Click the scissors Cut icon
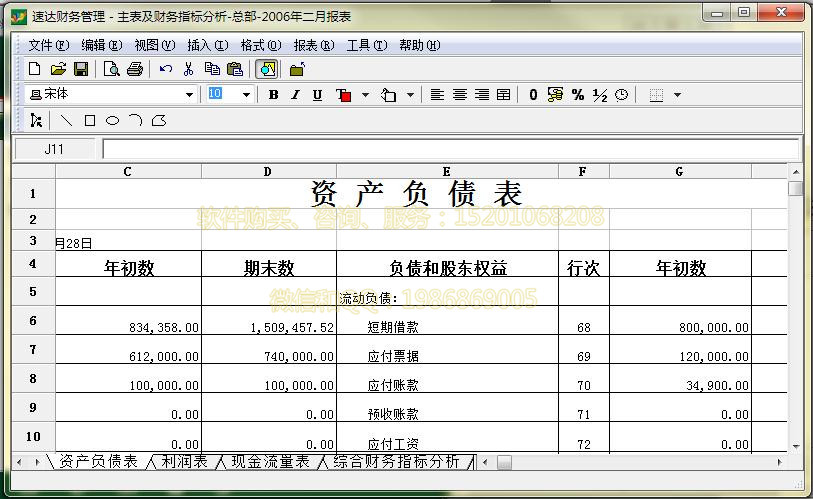 188,69
